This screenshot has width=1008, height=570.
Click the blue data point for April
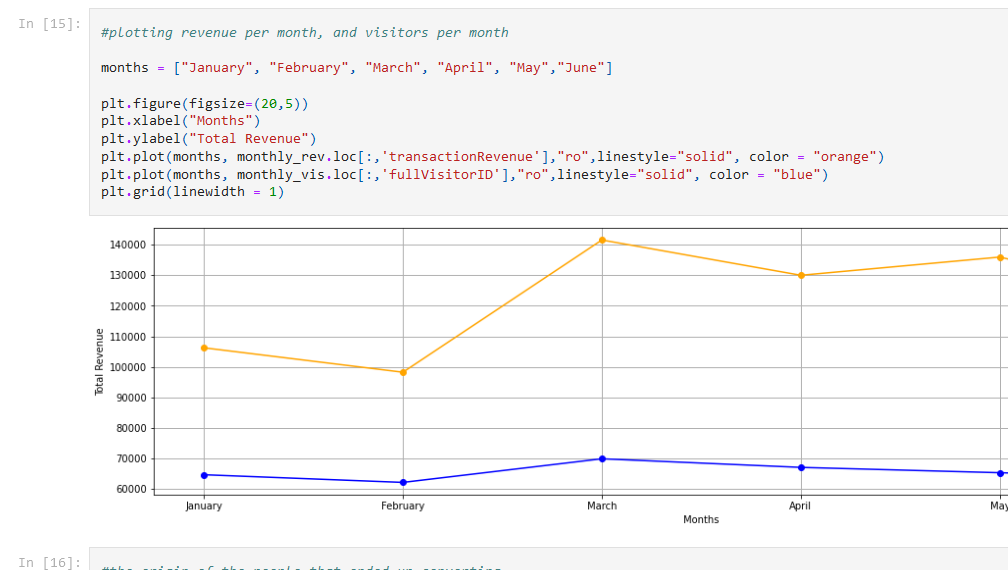tap(801, 467)
